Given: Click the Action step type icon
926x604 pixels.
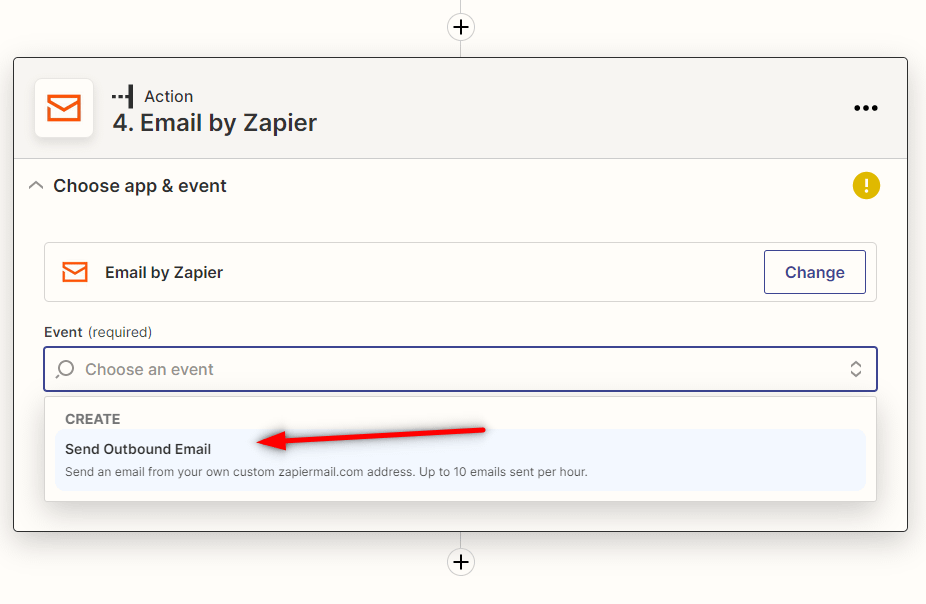Looking at the screenshot, I should [x=123, y=96].
